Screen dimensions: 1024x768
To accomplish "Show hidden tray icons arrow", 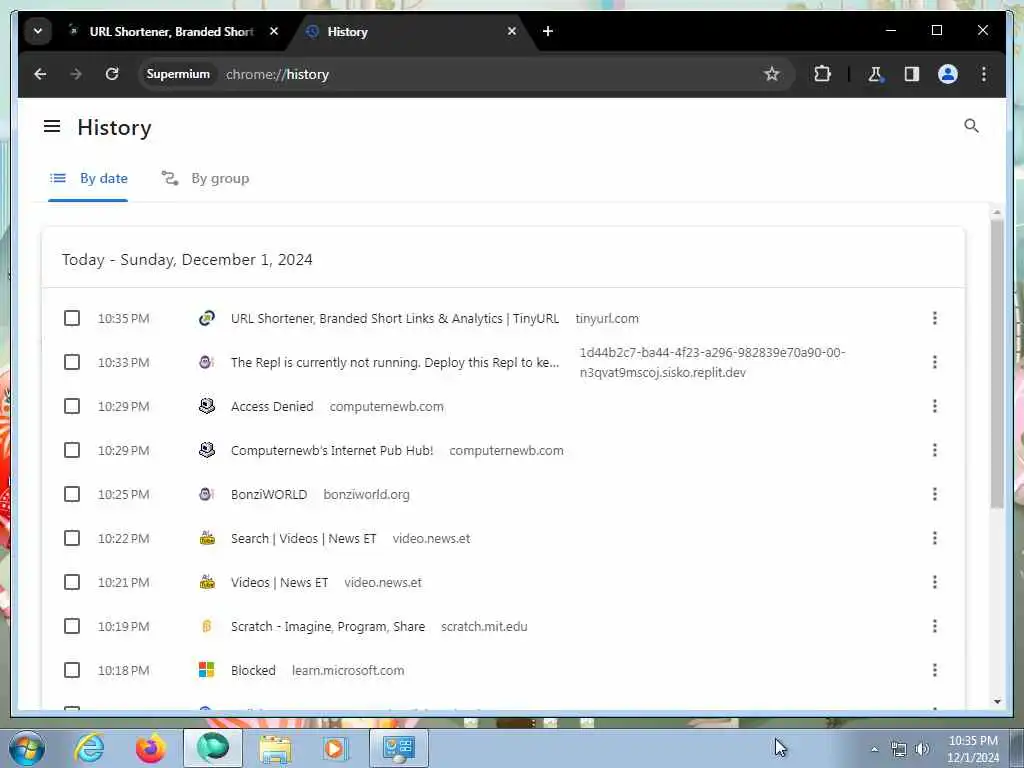I will click(x=874, y=749).
